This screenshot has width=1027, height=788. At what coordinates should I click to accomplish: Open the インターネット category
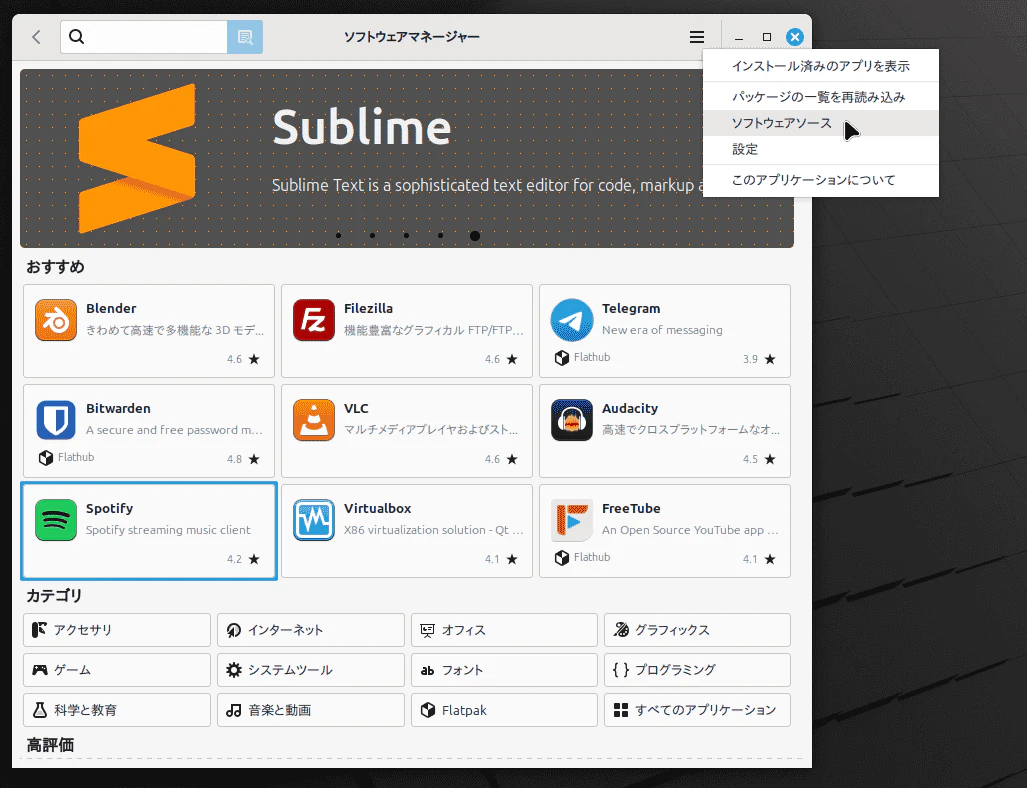(x=310, y=630)
